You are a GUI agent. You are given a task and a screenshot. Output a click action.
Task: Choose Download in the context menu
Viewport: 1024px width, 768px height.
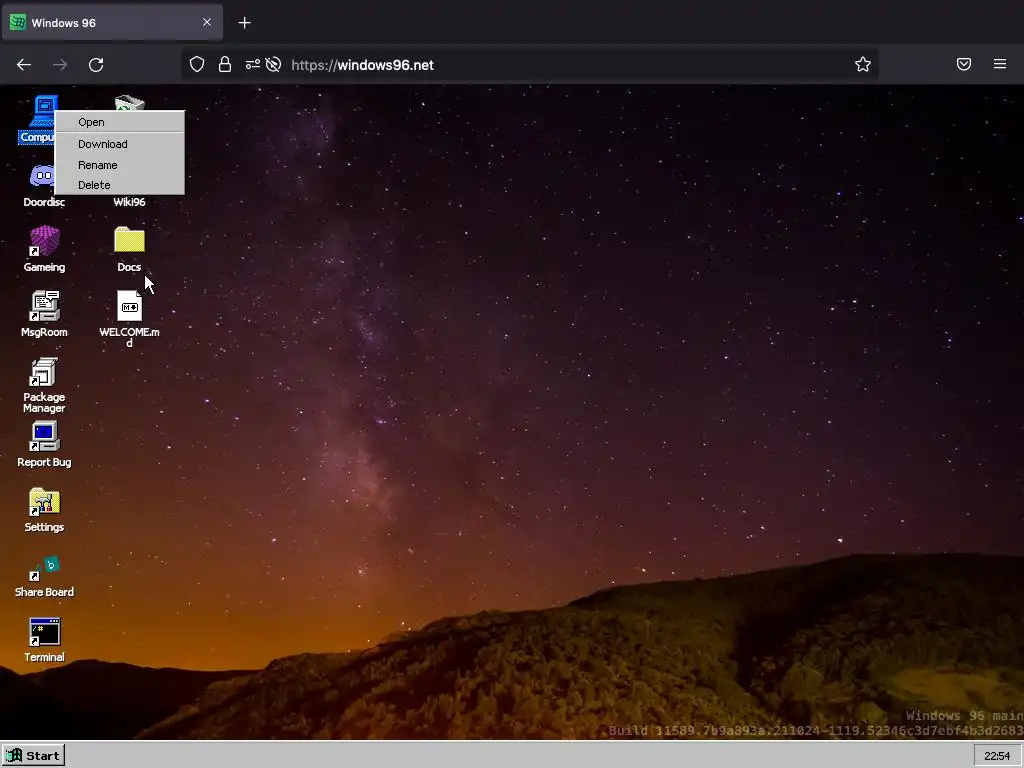pos(120,144)
